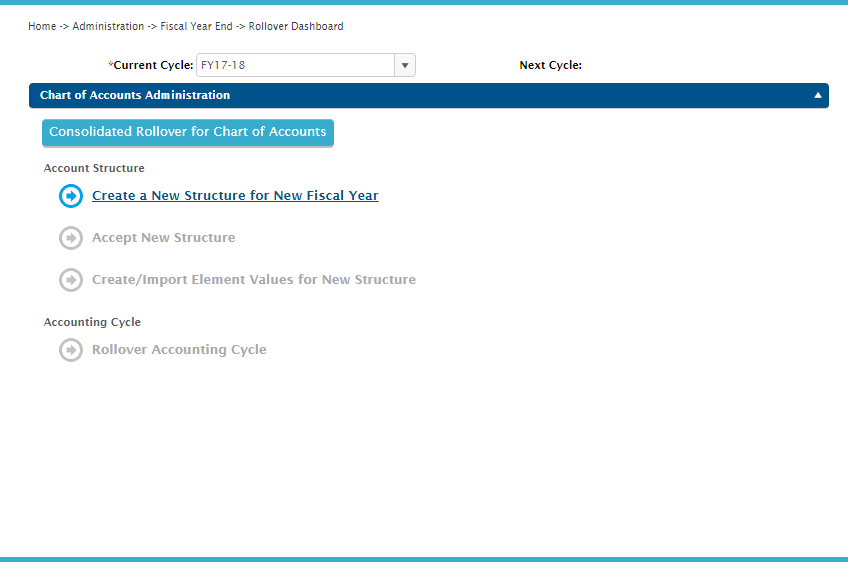Screen dimensions: 848x562
Task: Click arrow icon beside Rollover Accounting Cycle
Action: [71, 350]
